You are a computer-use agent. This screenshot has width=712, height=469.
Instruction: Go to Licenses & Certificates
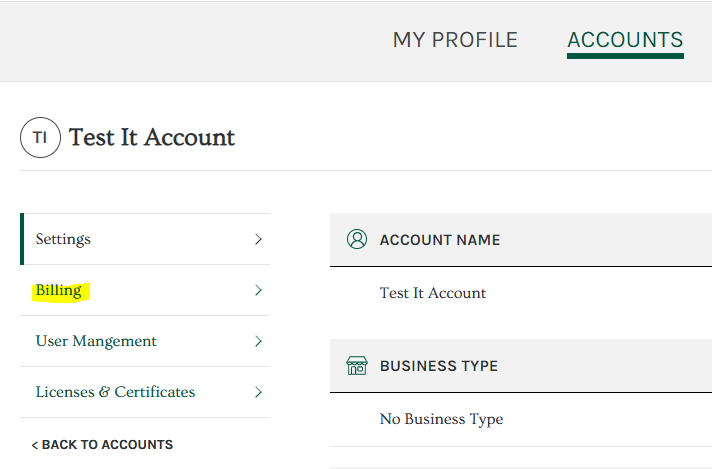click(145, 392)
